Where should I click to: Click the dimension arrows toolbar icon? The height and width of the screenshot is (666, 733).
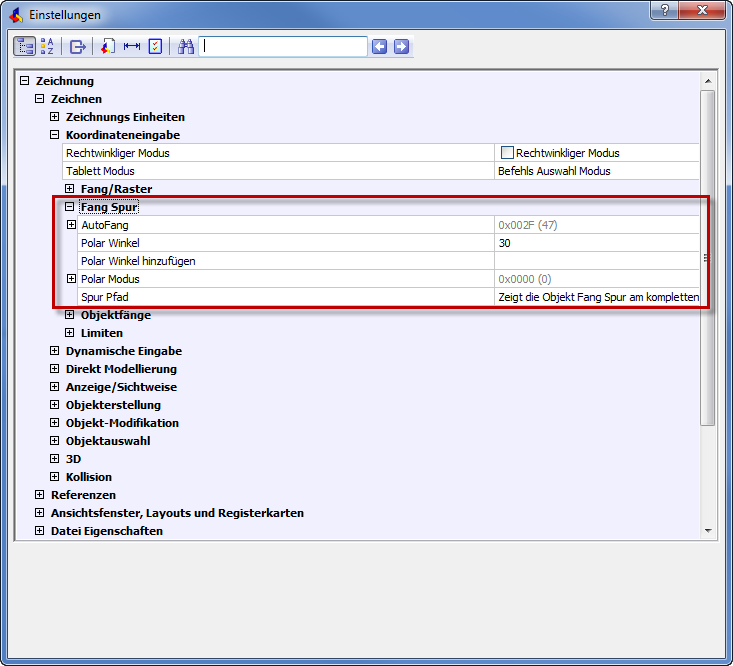point(132,46)
